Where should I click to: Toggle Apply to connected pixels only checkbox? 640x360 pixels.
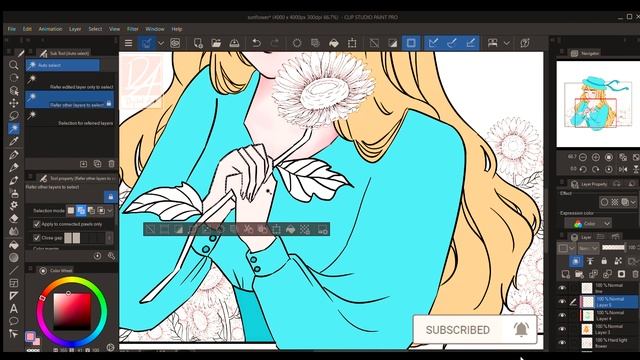point(37,224)
